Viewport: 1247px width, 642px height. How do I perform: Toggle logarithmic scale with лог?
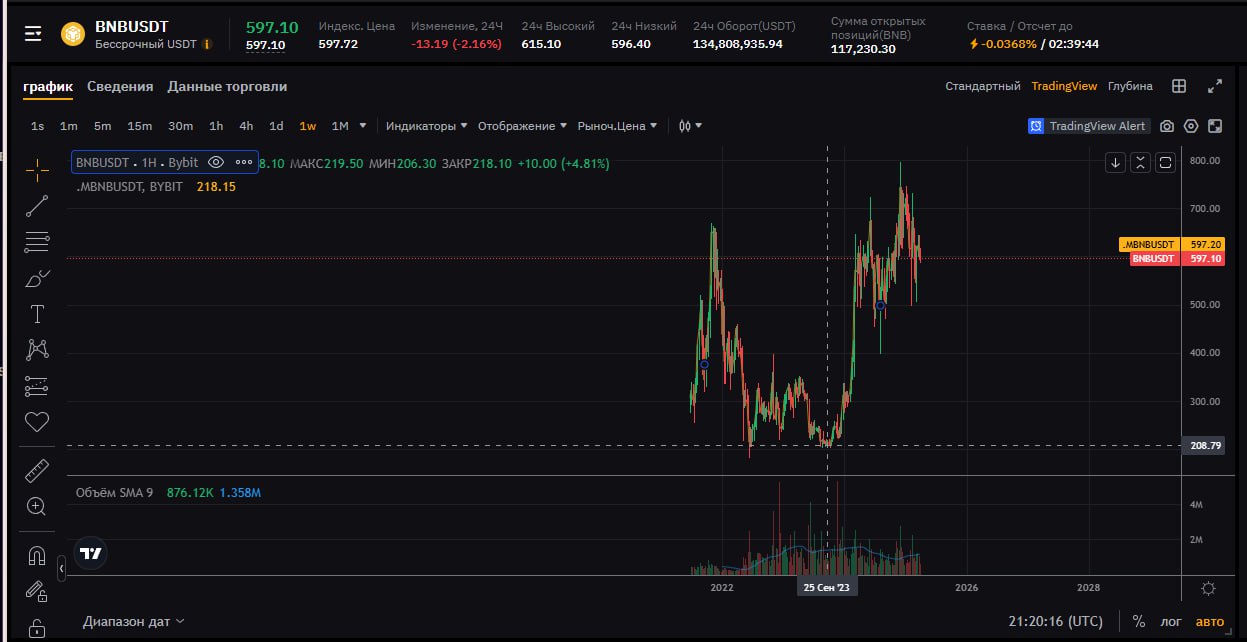(1170, 621)
